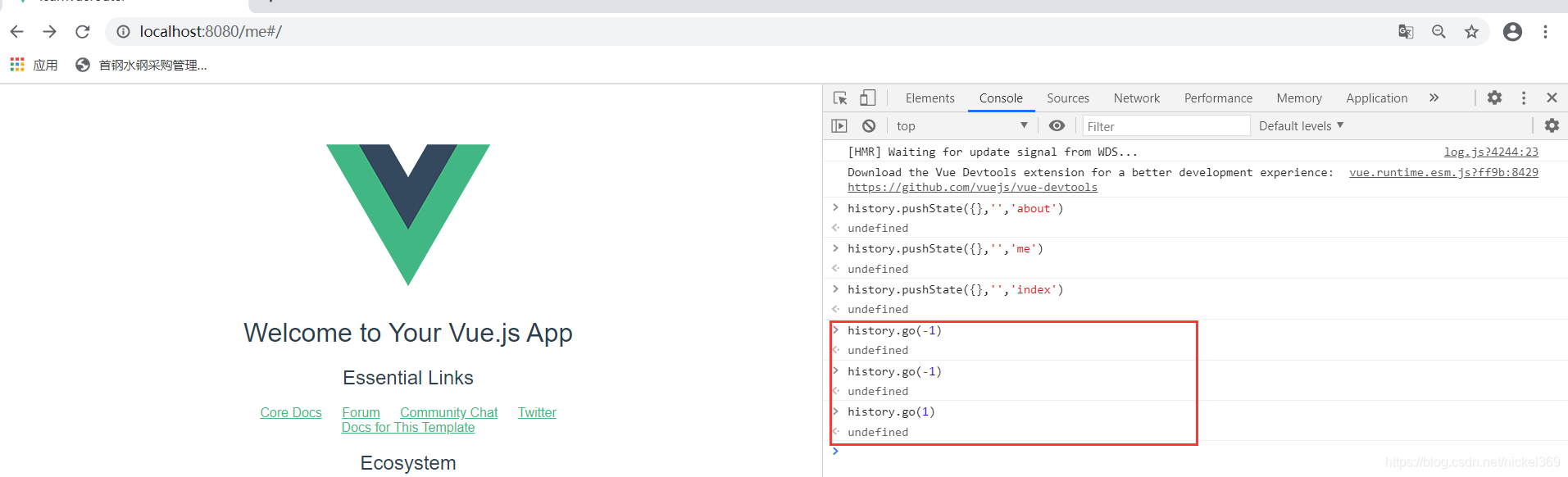Open the translate page icon
The image size is (1568, 477).
point(1406,31)
